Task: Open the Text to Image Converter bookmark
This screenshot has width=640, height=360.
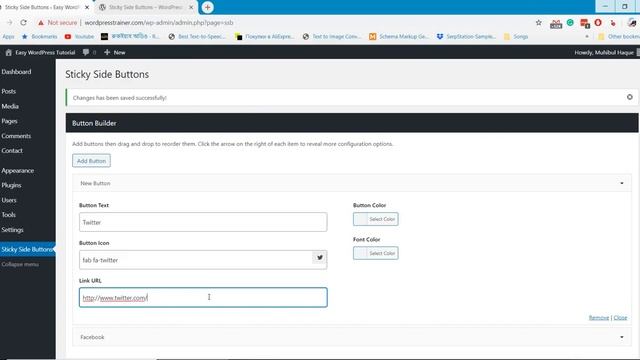Action: (332, 36)
